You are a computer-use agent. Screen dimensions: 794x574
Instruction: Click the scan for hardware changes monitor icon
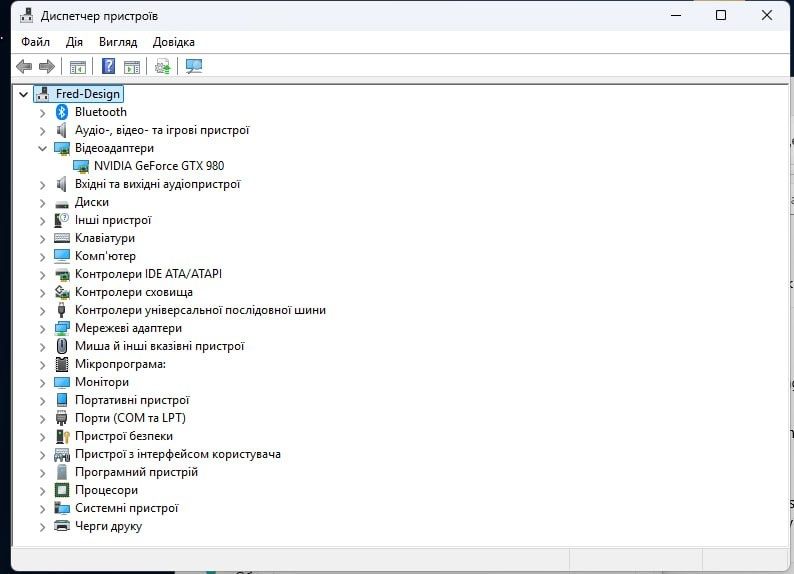point(194,66)
